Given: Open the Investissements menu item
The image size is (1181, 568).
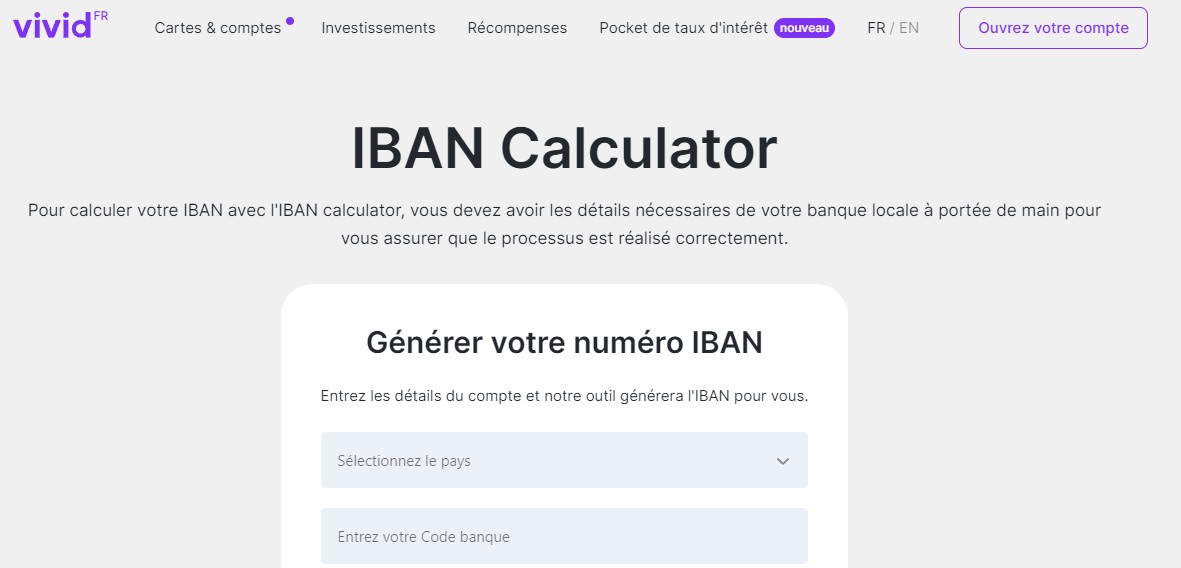Looking at the screenshot, I should [x=378, y=28].
